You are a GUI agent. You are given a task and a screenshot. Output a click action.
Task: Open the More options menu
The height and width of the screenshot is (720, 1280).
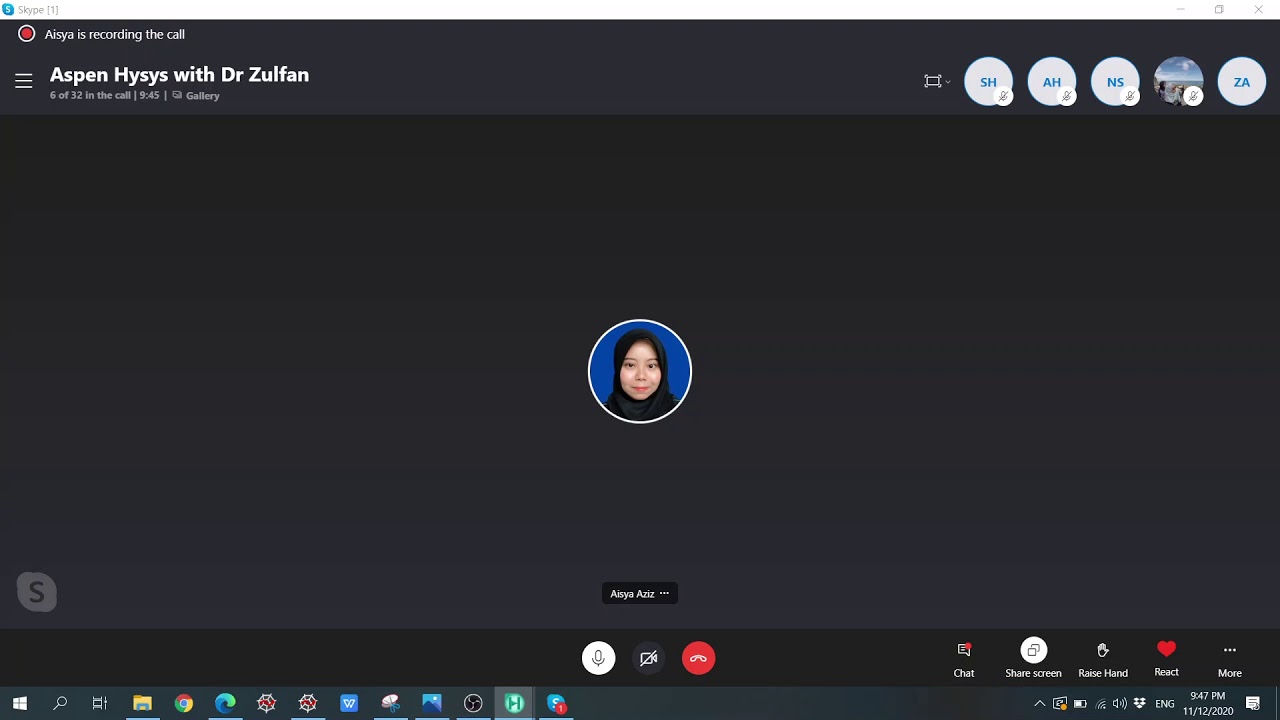pyautogui.click(x=1230, y=660)
